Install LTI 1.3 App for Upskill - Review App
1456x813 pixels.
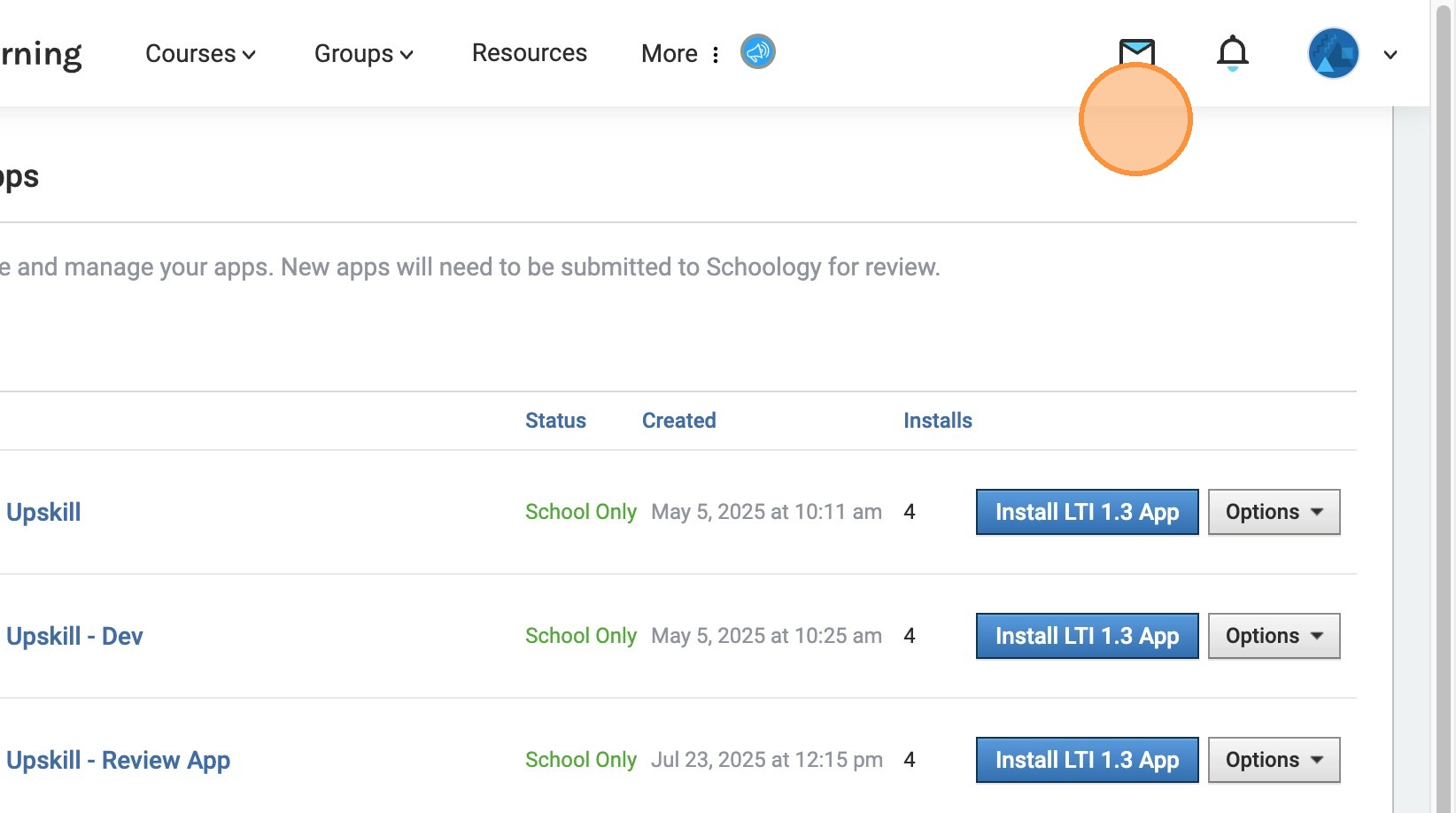(x=1087, y=760)
